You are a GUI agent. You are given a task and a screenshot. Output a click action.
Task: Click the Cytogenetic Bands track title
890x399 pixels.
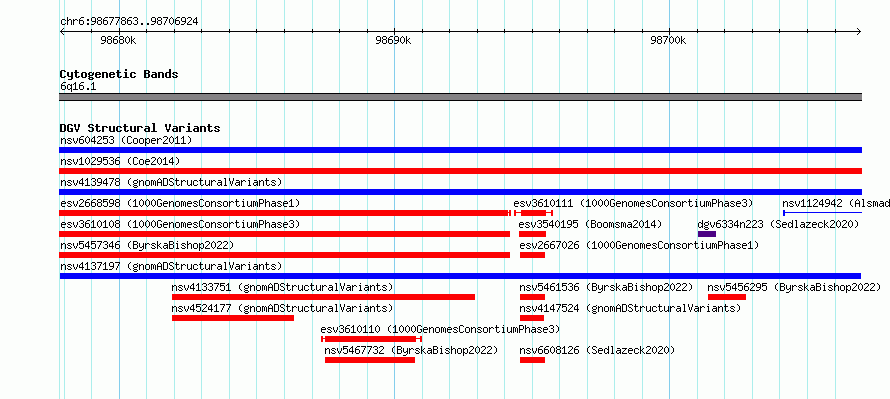click(x=119, y=74)
